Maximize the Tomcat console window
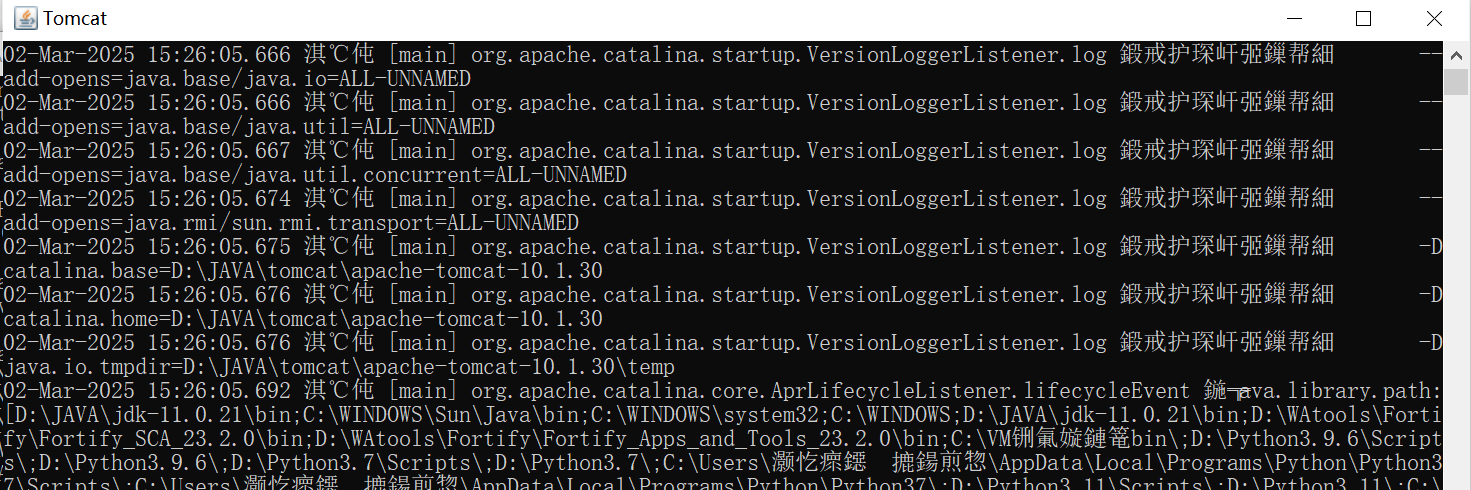This screenshot has height=490, width=1471. [1363, 18]
